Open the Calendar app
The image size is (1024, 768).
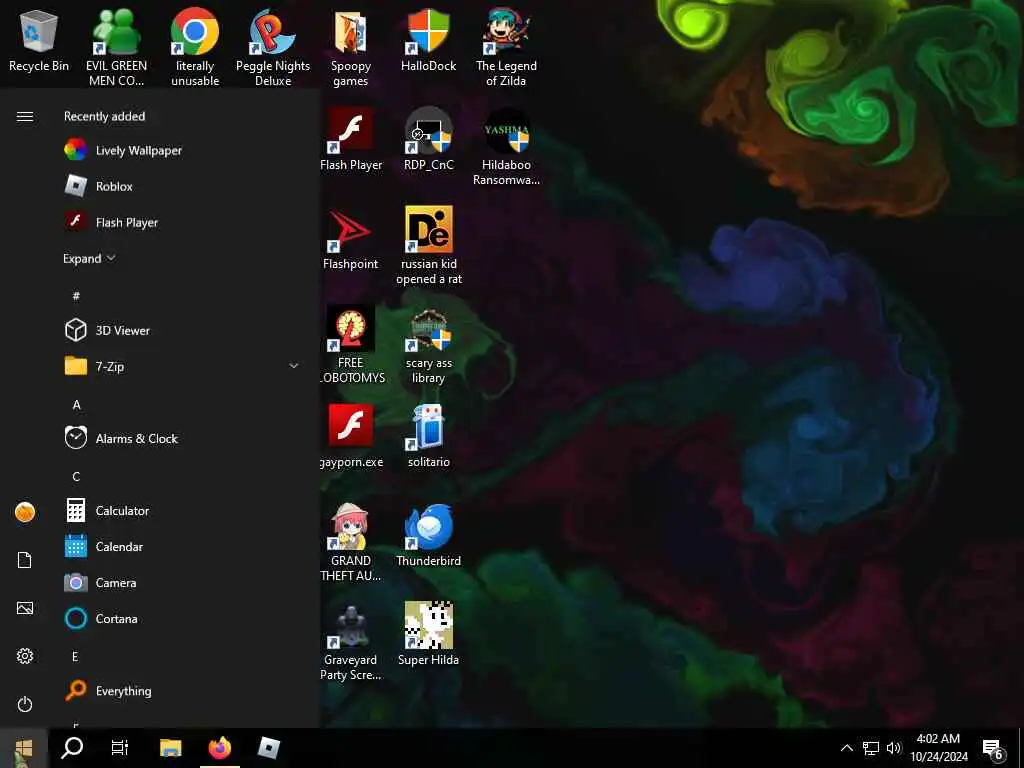[184, 547]
